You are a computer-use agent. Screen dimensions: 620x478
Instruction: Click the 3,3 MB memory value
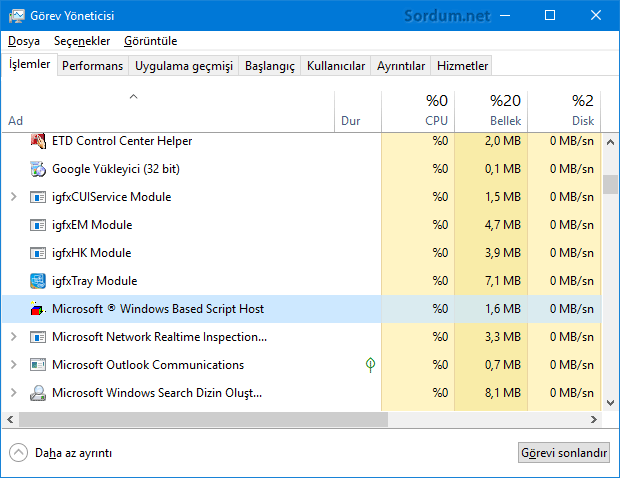click(503, 337)
